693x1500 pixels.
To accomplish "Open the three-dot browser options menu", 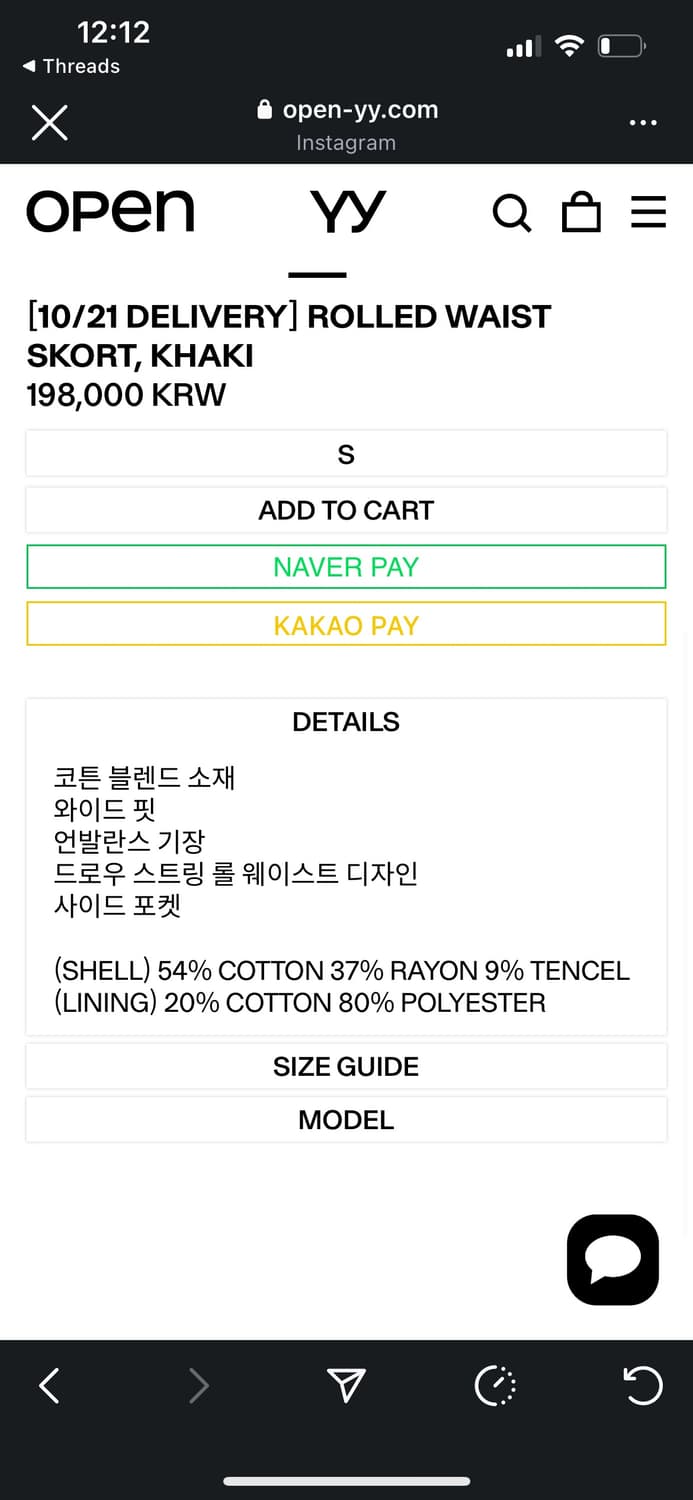I will pos(643,123).
